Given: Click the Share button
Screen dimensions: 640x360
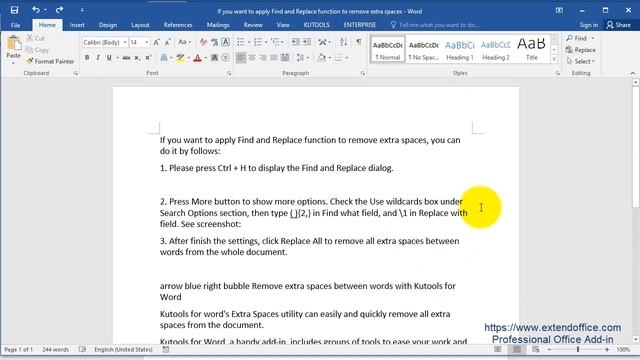Looking at the screenshot, I should tap(618, 25).
